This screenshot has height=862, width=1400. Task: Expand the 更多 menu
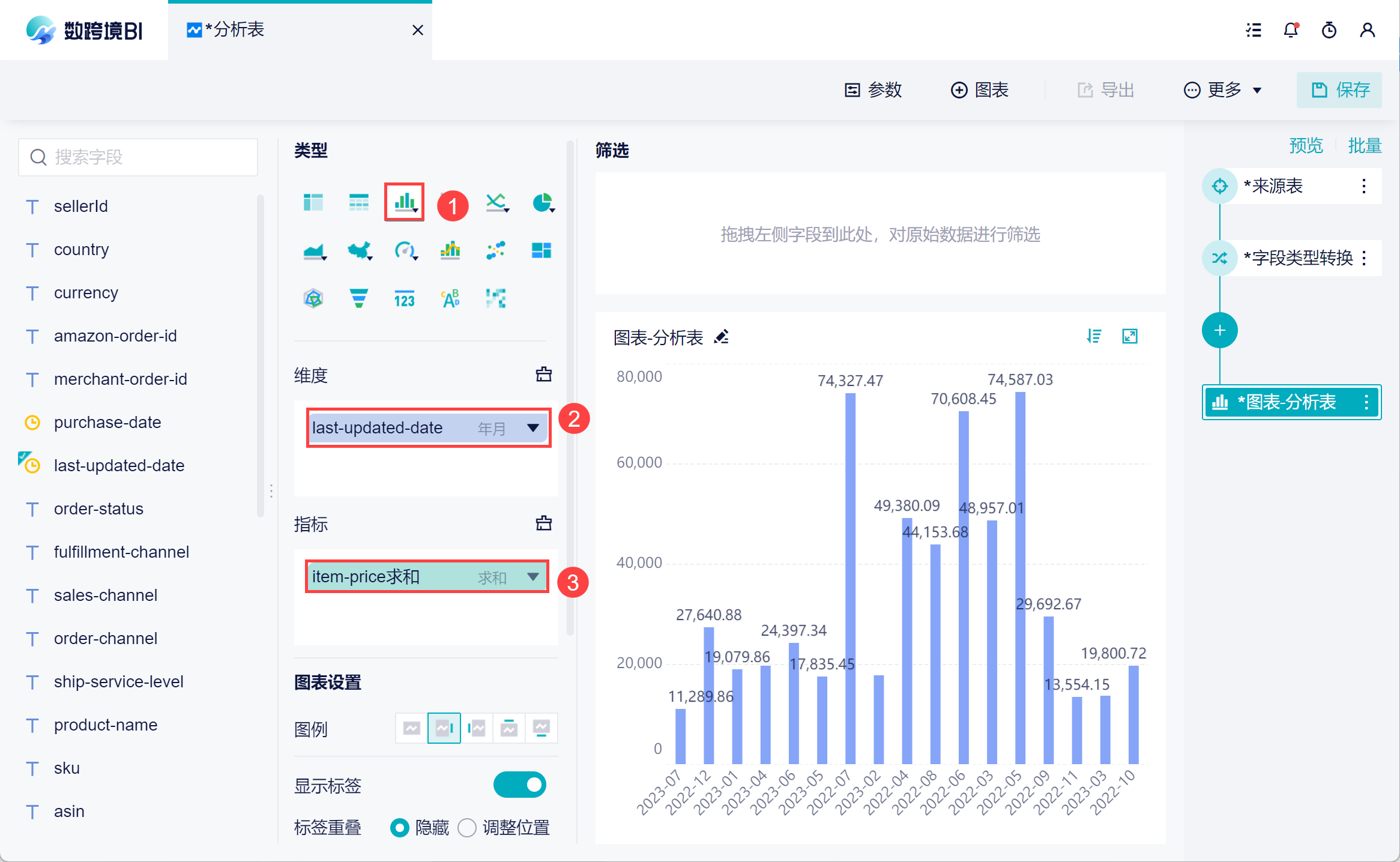coord(1222,90)
